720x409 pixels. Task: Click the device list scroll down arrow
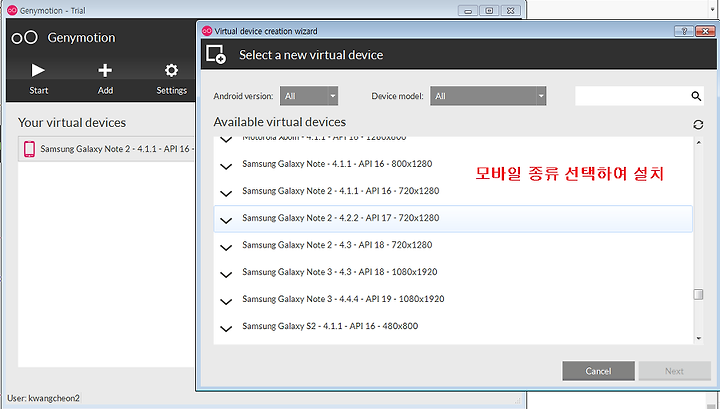(x=698, y=338)
